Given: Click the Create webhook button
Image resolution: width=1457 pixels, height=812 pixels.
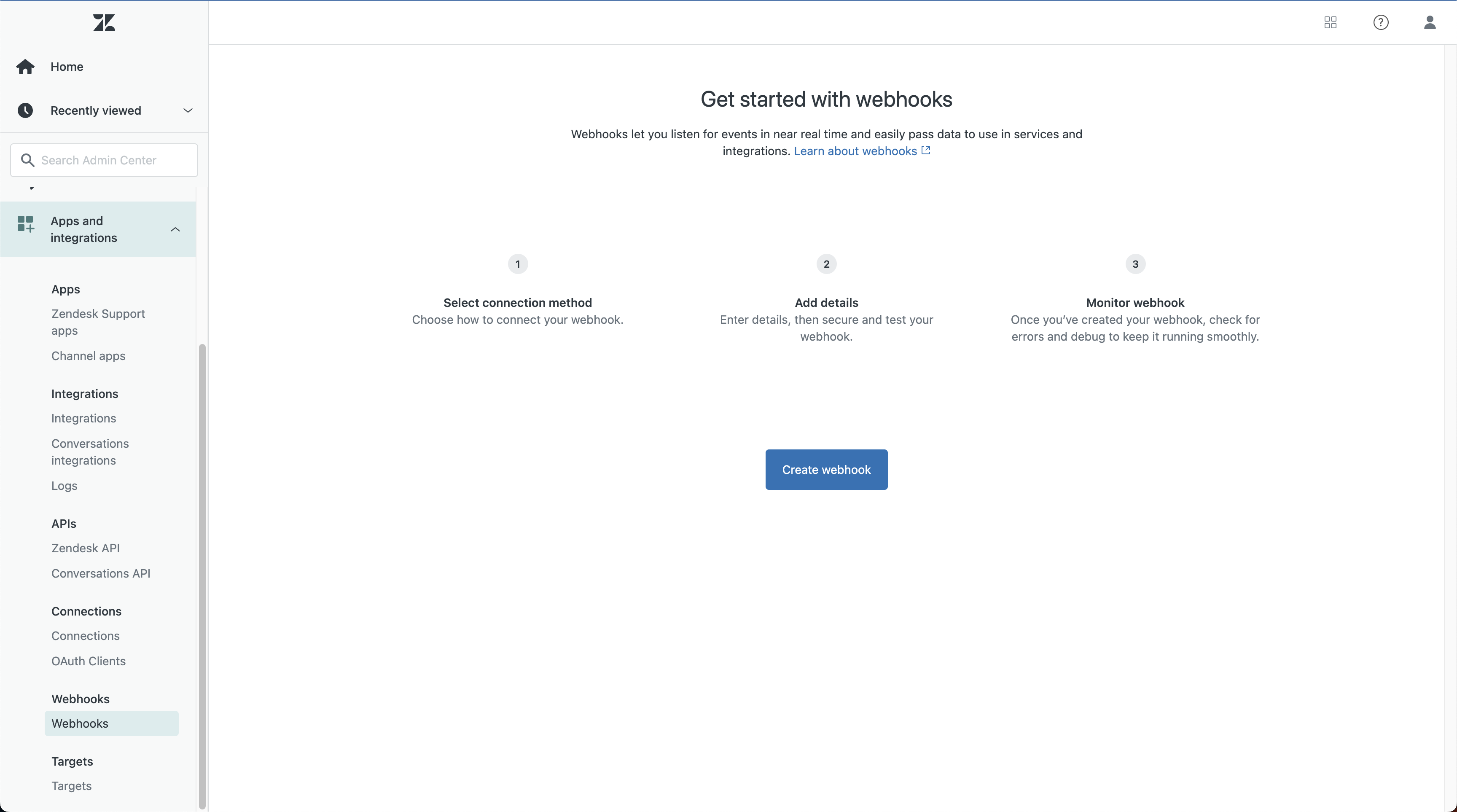Looking at the screenshot, I should pos(826,469).
